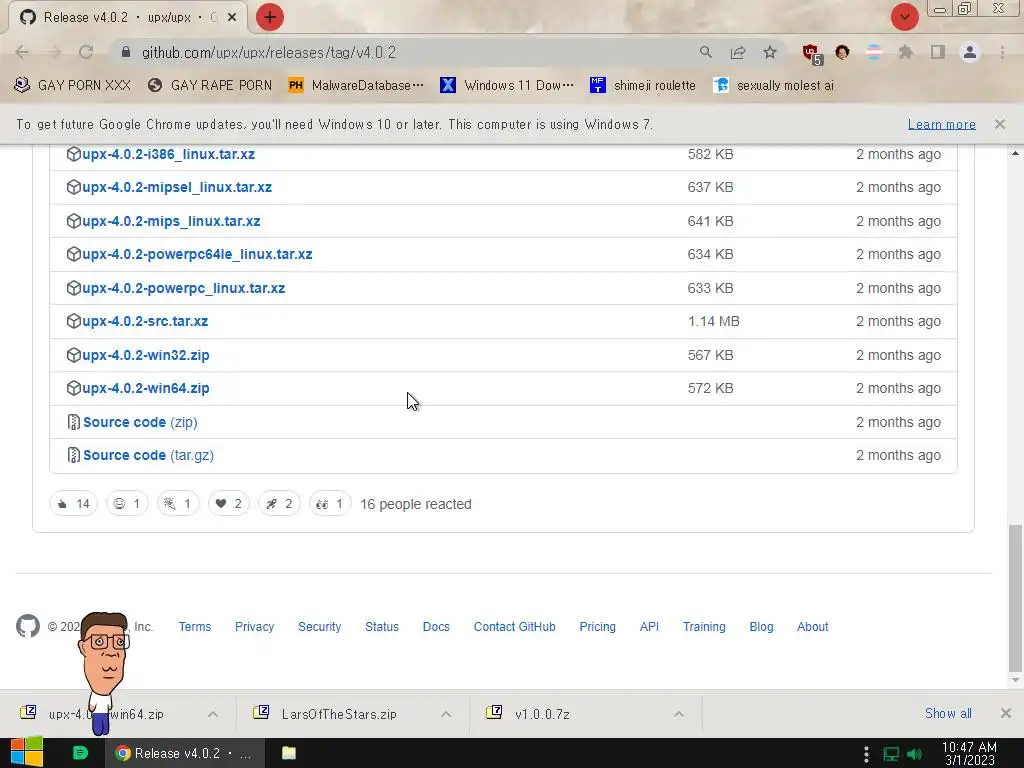Image resolution: width=1024 pixels, height=768 pixels.
Task: Download upx-4.0.2-powerpc64le_linux.tar.xz
Action: tap(197, 254)
